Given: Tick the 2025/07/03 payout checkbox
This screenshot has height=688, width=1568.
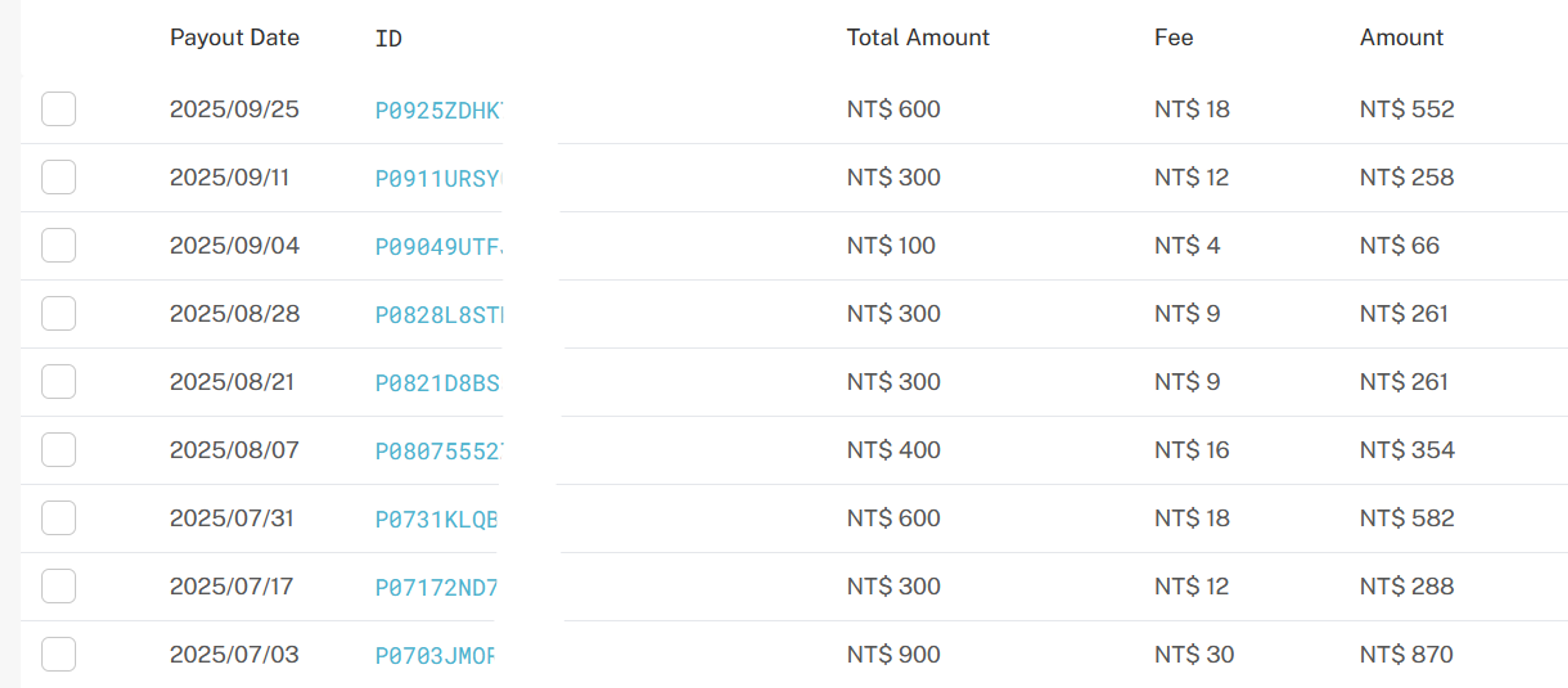Looking at the screenshot, I should tap(59, 655).
